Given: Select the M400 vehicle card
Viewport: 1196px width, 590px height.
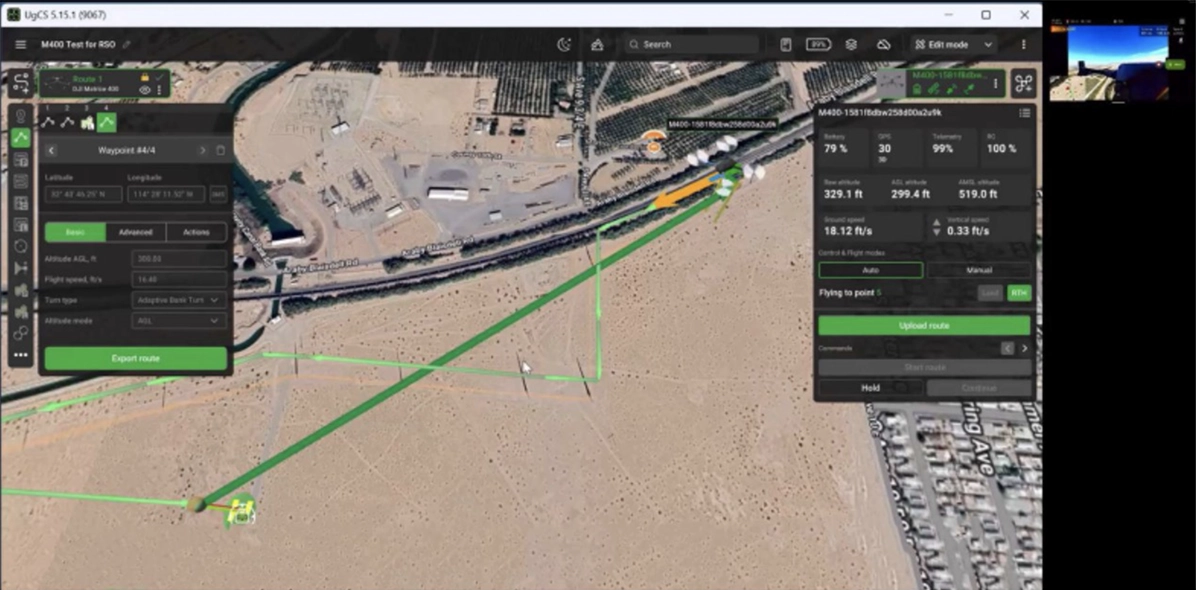Looking at the screenshot, I should [941, 83].
